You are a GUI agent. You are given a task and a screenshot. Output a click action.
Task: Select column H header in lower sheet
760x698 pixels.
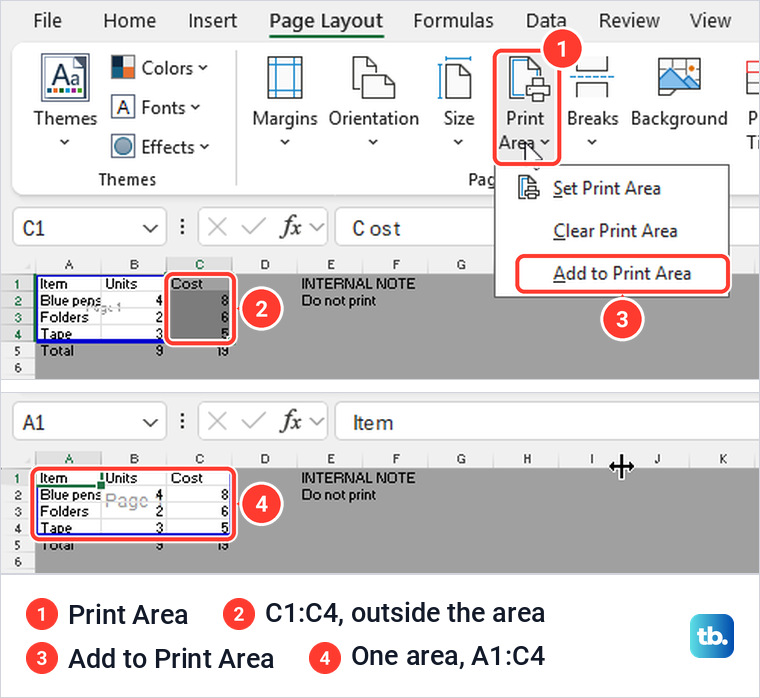tap(527, 459)
